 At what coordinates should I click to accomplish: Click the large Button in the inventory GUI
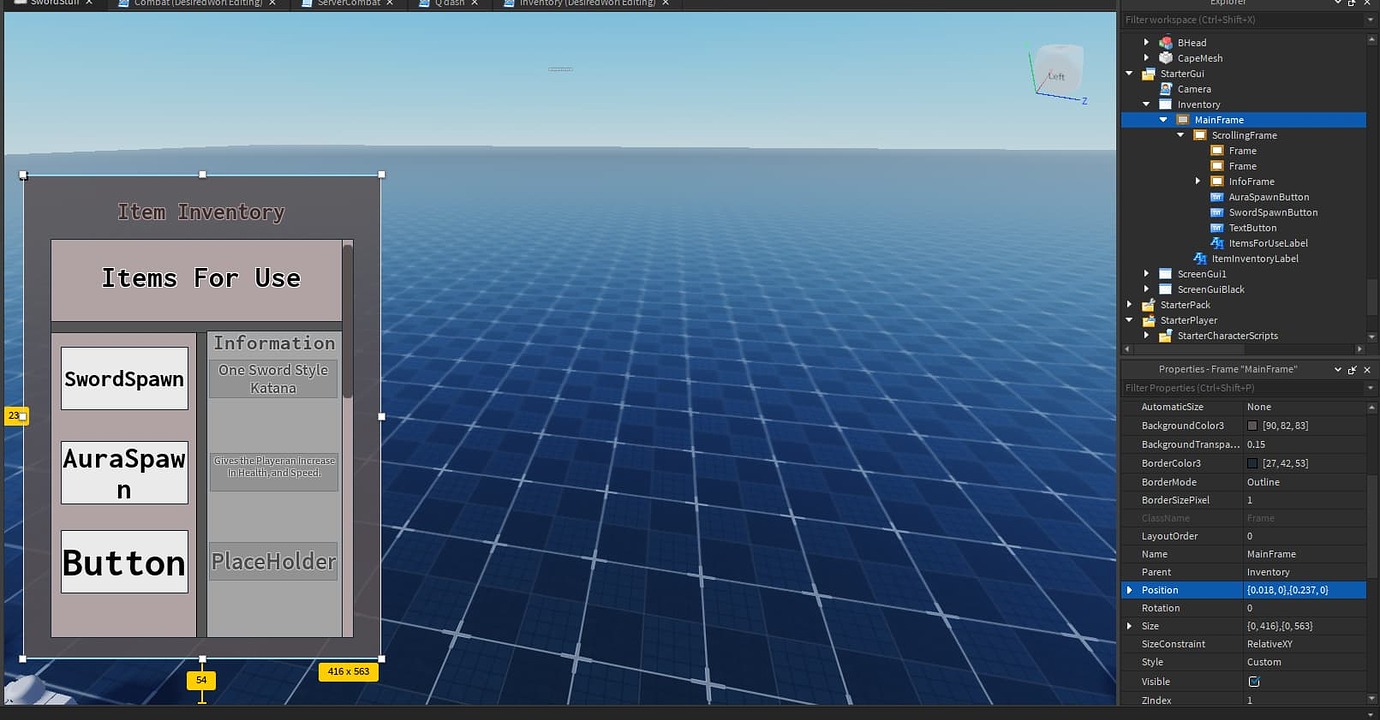124,562
